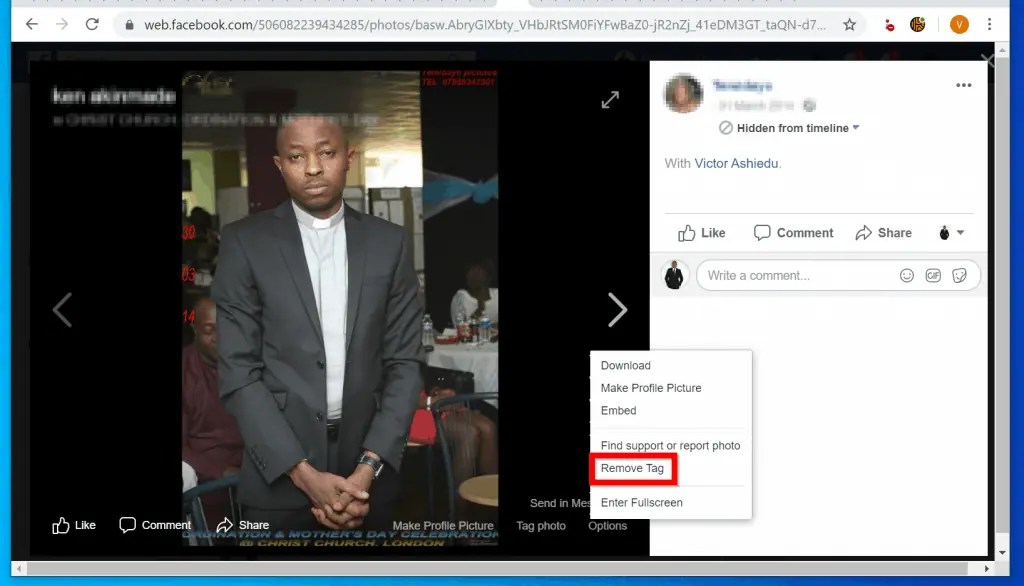Insert a GIF into the comment
Image resolution: width=1024 pixels, height=586 pixels.
932,275
